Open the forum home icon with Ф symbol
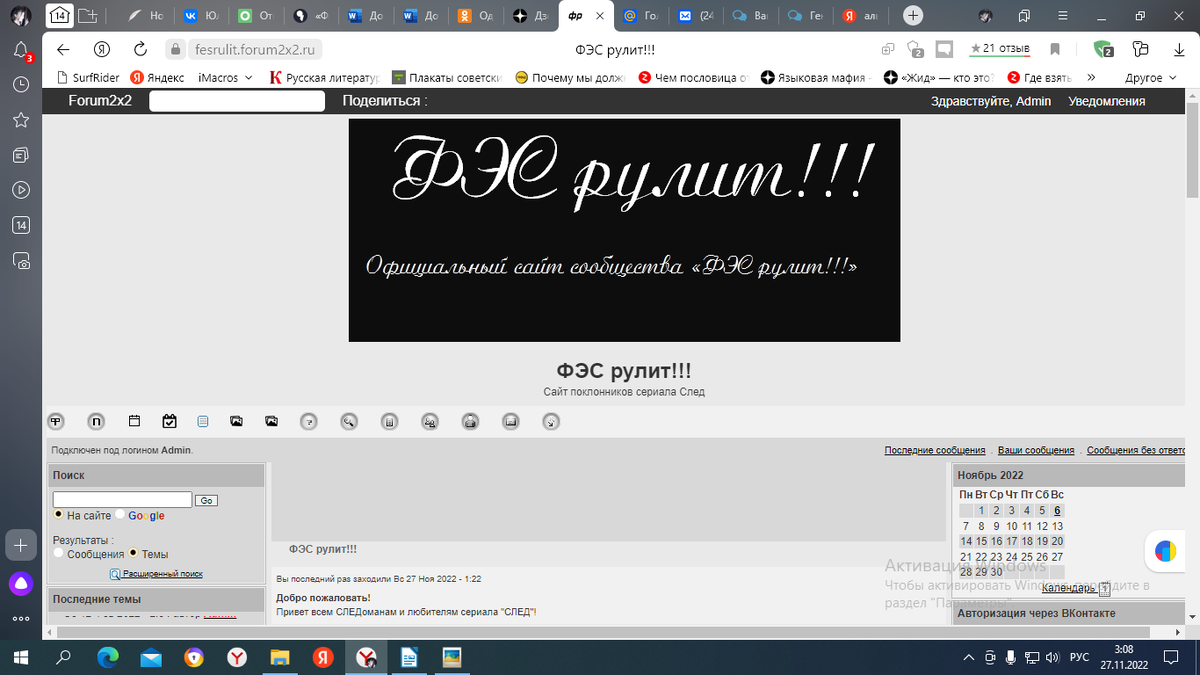This screenshot has height=675, width=1200. 57,421
